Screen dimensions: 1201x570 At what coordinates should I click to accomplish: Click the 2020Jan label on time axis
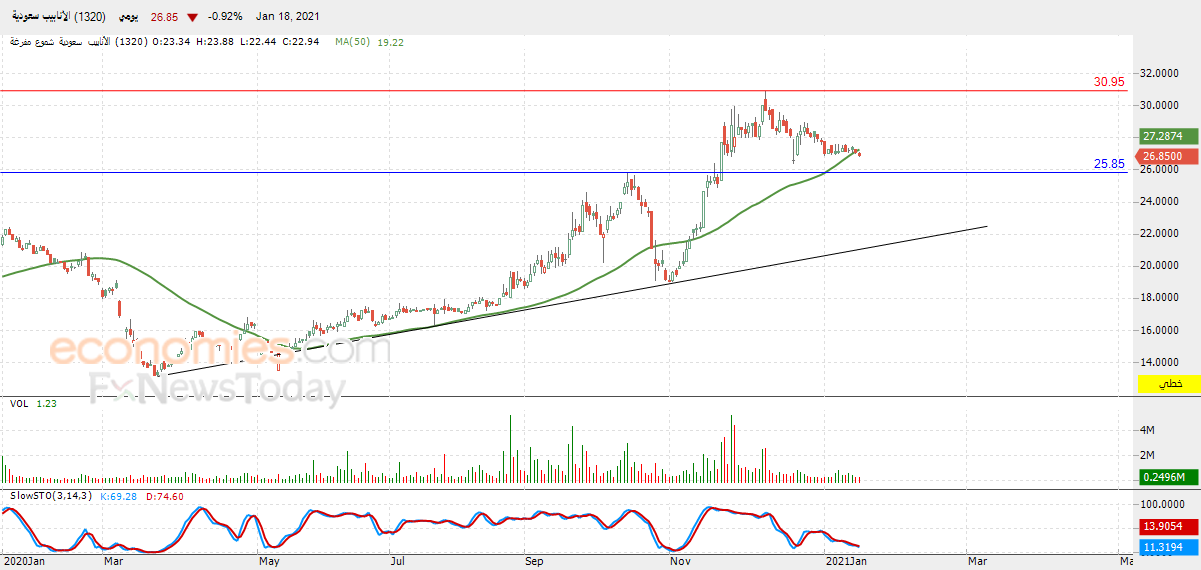tap(24, 562)
